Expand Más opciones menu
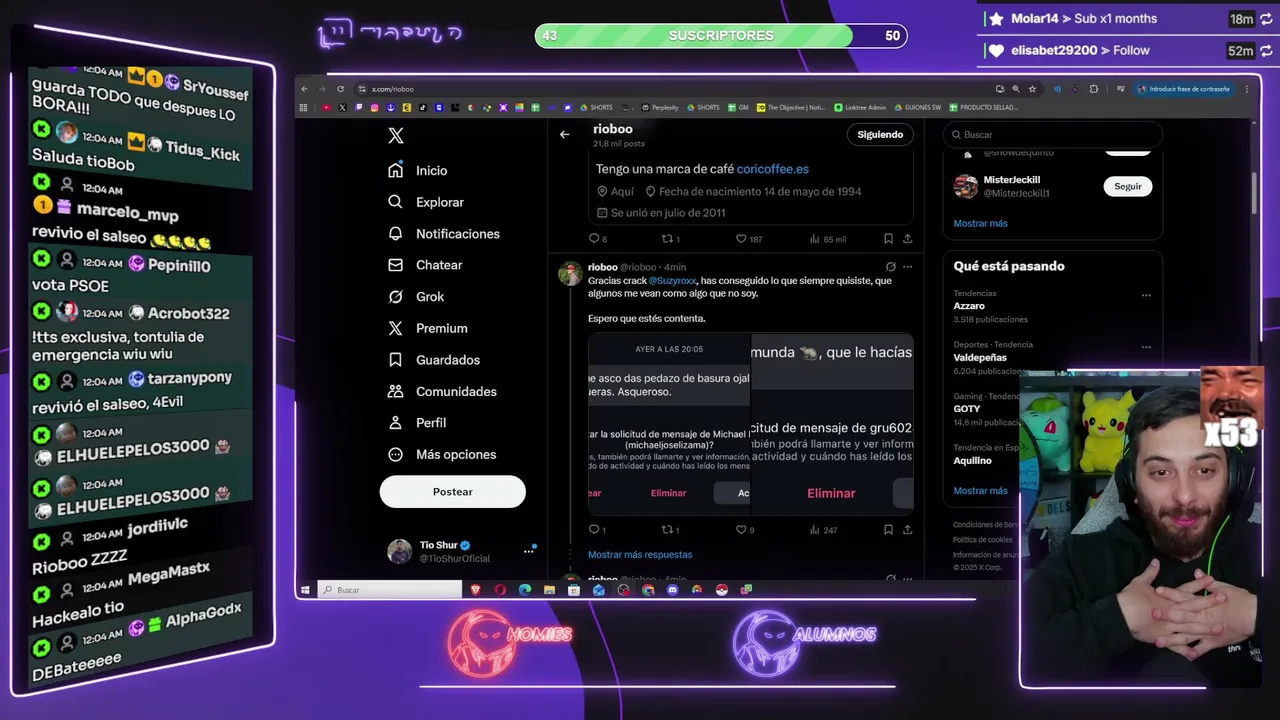 tap(442, 454)
